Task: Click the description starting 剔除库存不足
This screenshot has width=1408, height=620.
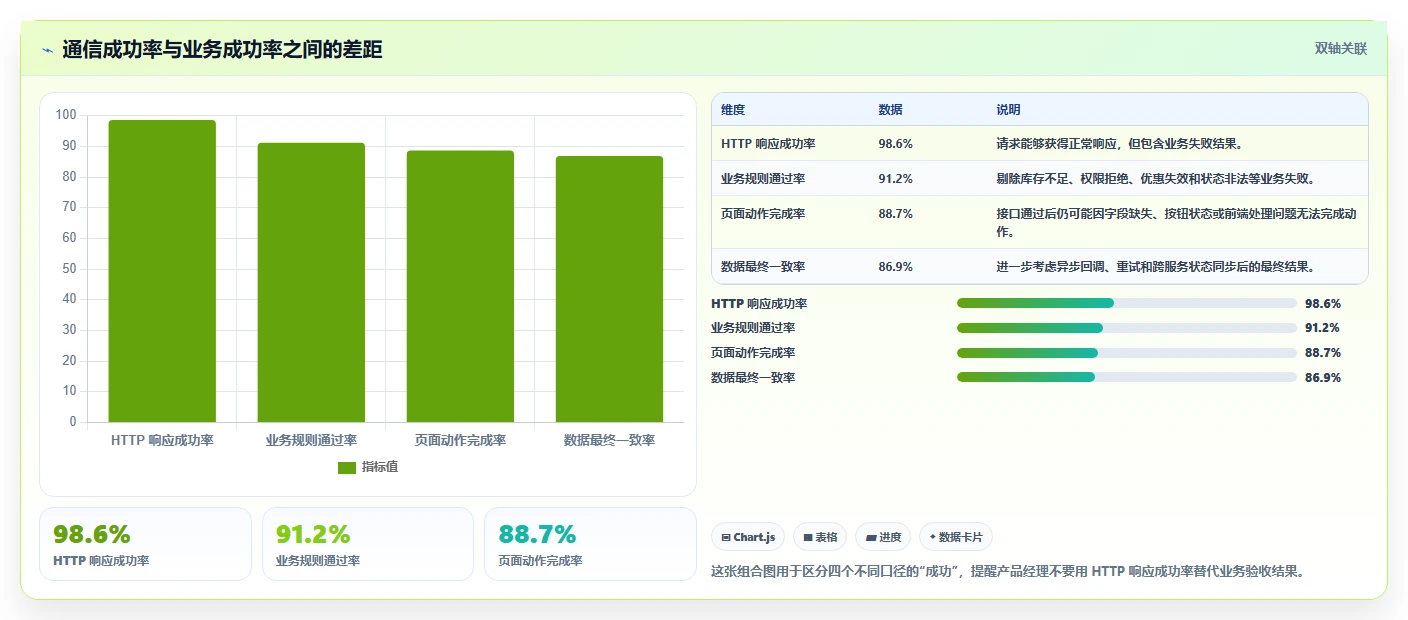Action: pyautogui.click(x=1155, y=179)
